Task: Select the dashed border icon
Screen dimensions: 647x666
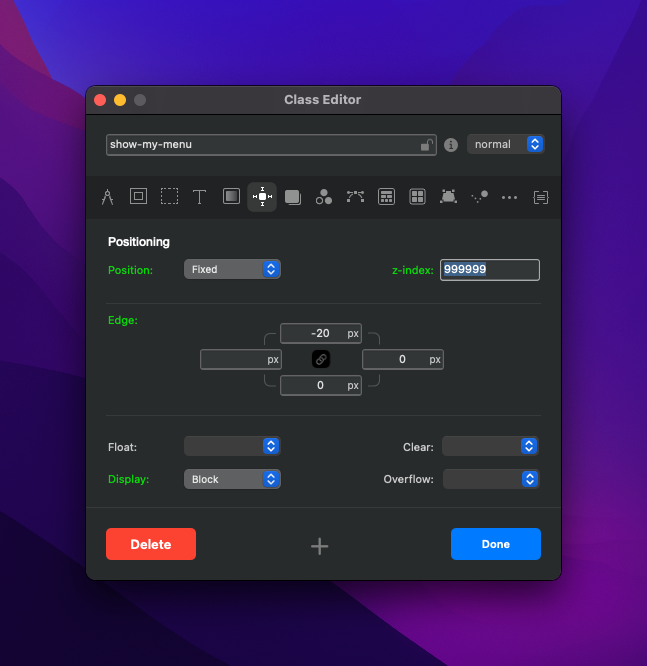Action: click(170, 197)
